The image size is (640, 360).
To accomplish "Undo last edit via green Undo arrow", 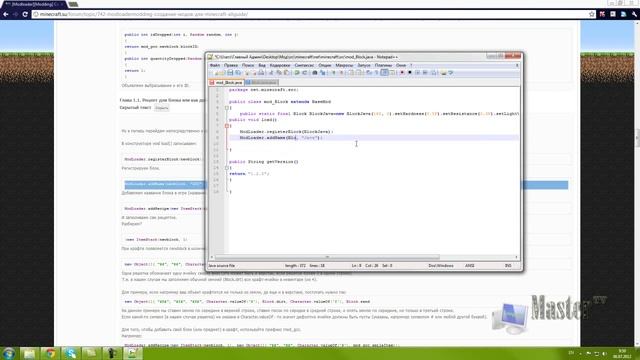I will click(297, 73).
